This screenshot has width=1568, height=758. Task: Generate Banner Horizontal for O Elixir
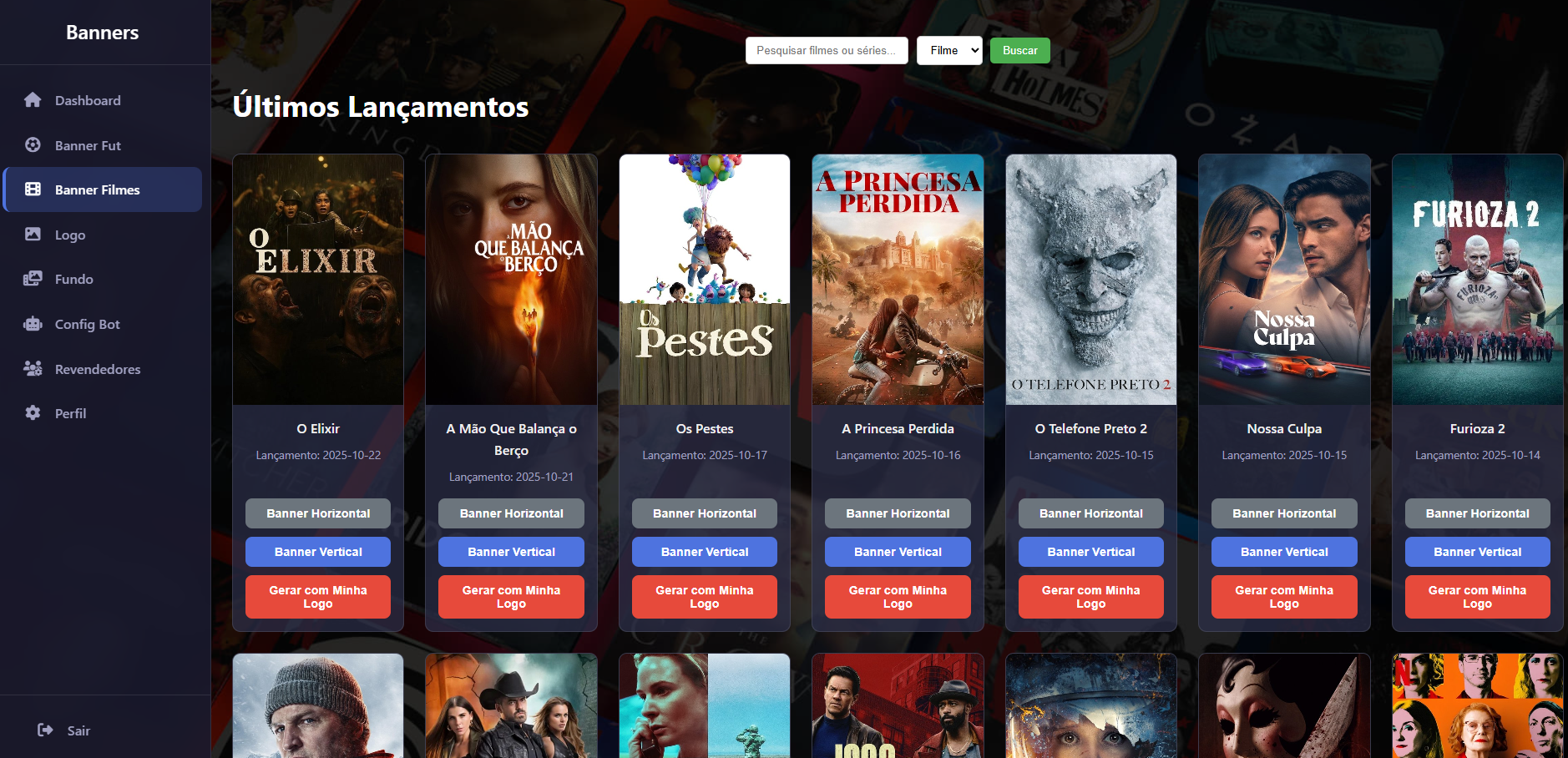[318, 513]
